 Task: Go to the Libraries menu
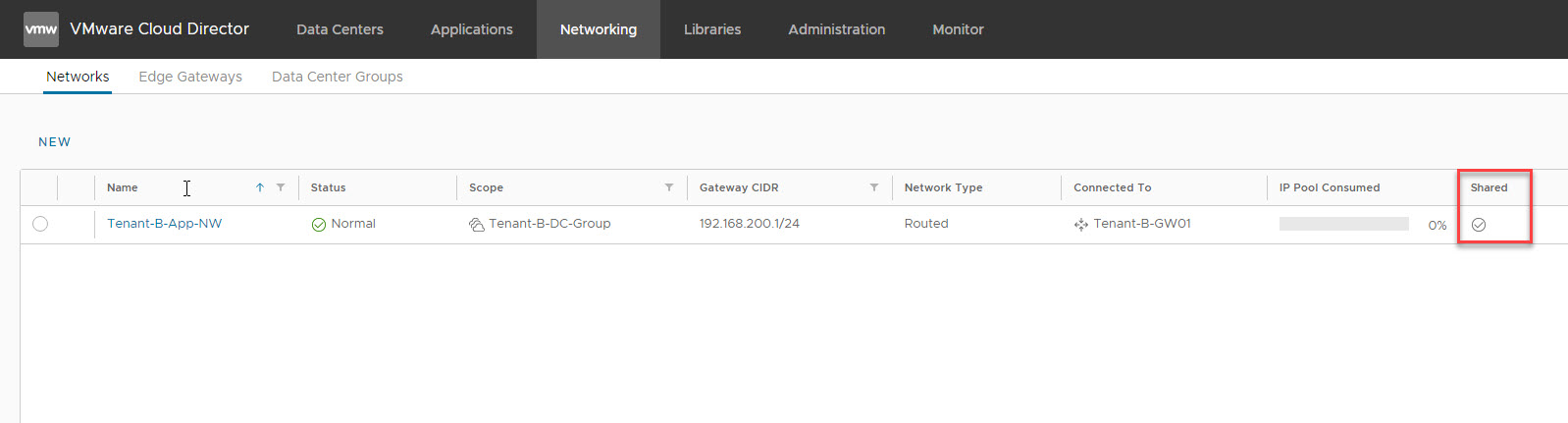pos(712,29)
